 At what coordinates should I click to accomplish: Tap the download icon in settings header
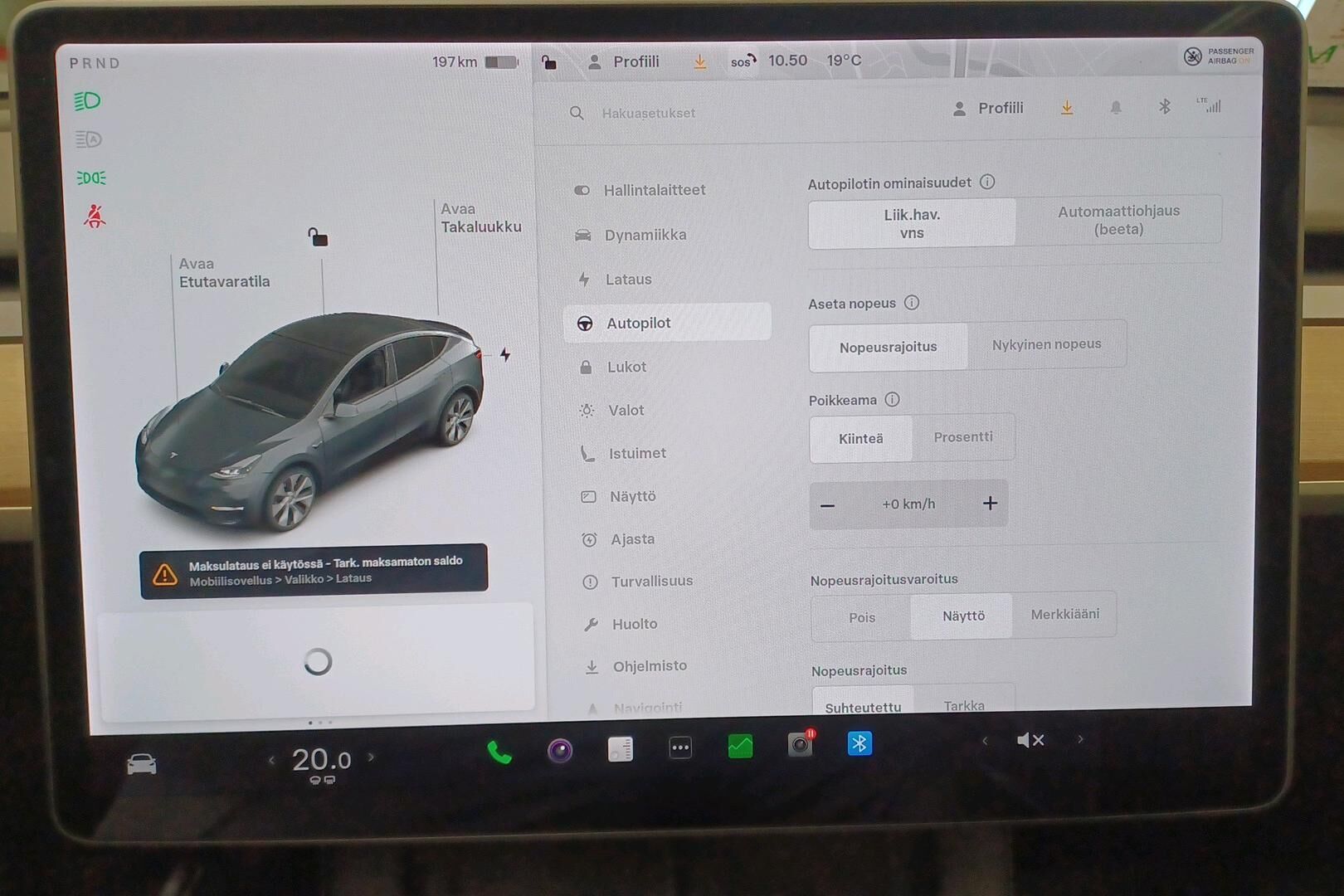coord(1067,108)
